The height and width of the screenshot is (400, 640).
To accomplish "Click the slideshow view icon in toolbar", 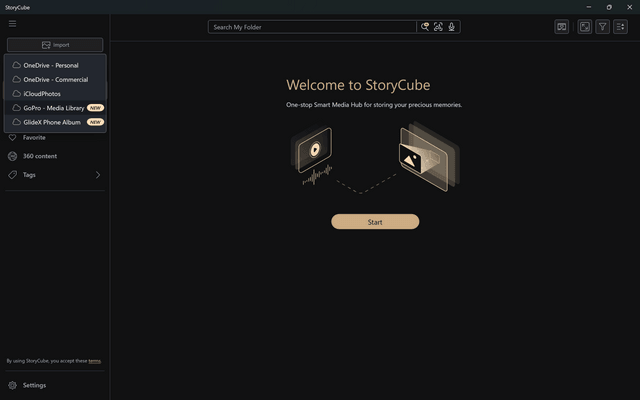I will coord(562,27).
